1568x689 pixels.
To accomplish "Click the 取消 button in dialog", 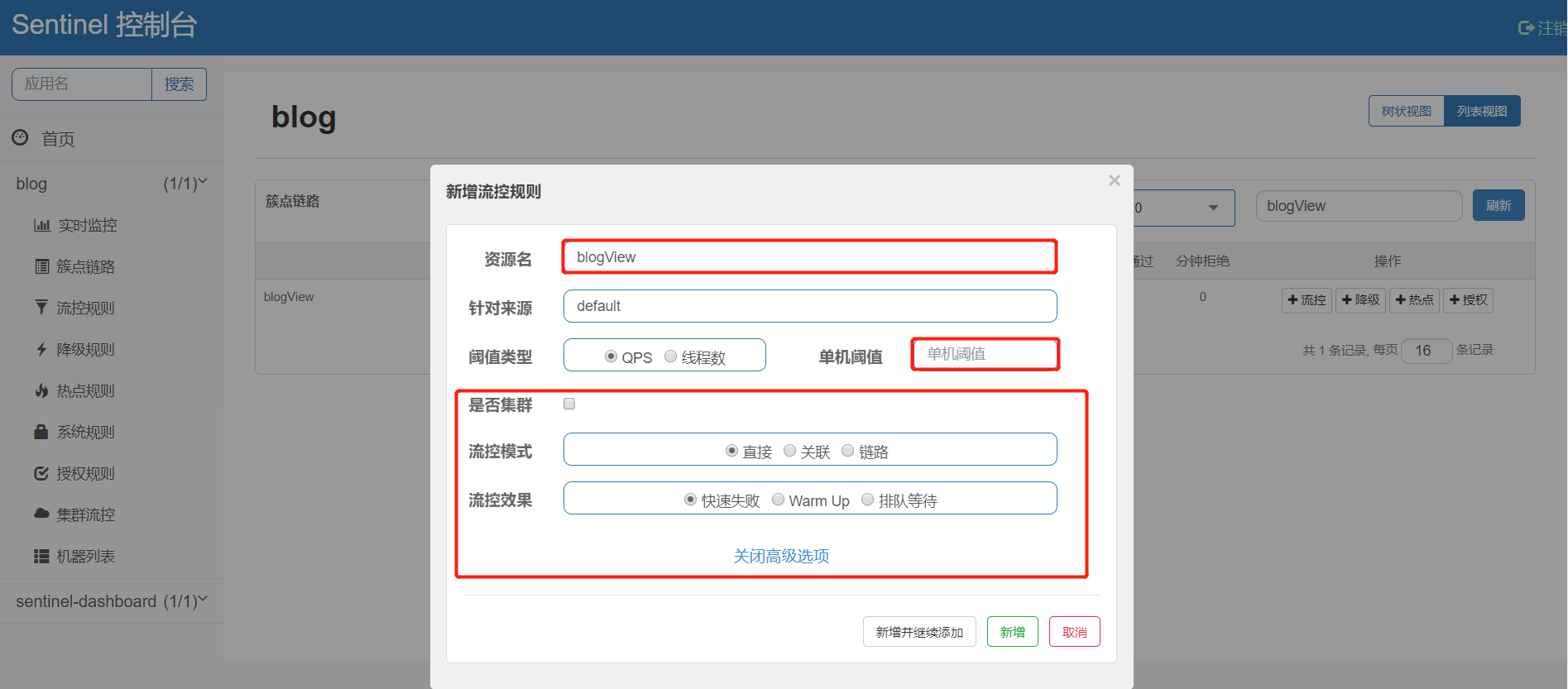I will pos(1074,632).
